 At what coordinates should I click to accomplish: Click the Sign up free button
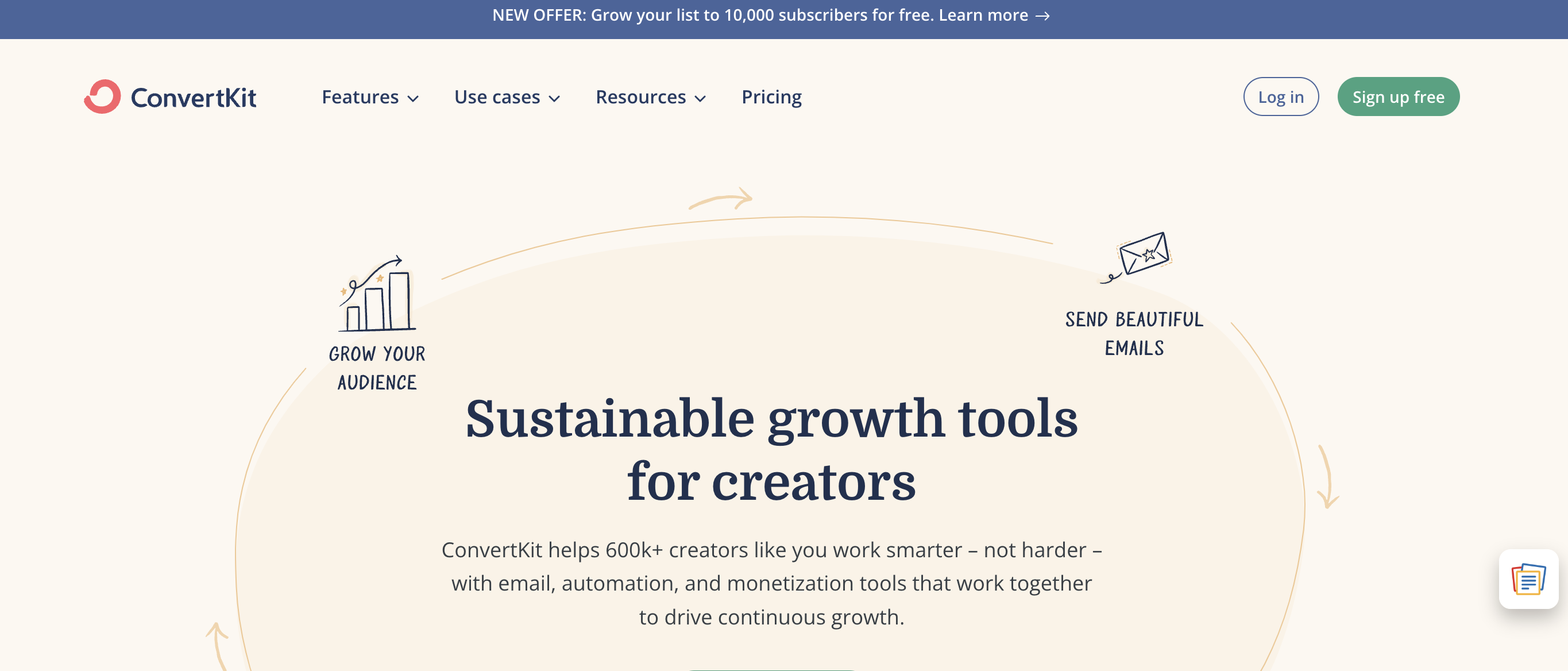[1398, 95]
